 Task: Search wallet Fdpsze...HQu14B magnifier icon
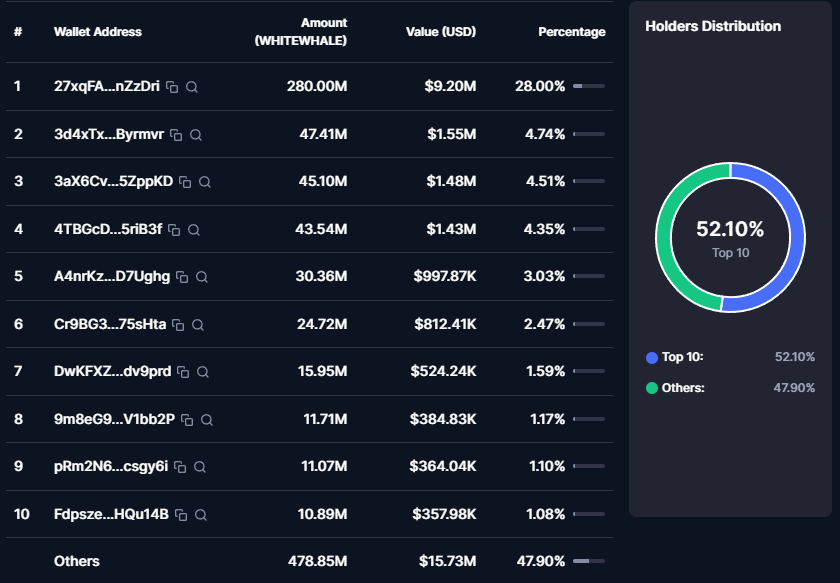click(201, 515)
